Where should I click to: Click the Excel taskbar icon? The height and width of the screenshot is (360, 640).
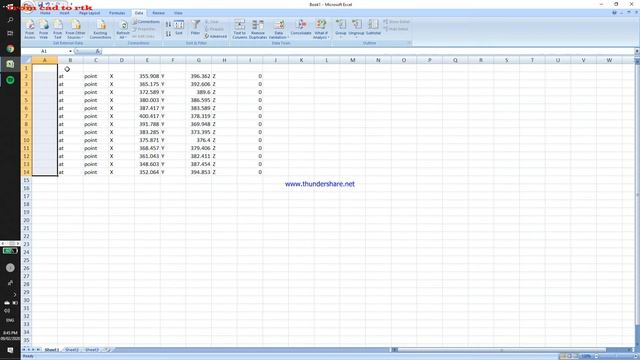10,64
